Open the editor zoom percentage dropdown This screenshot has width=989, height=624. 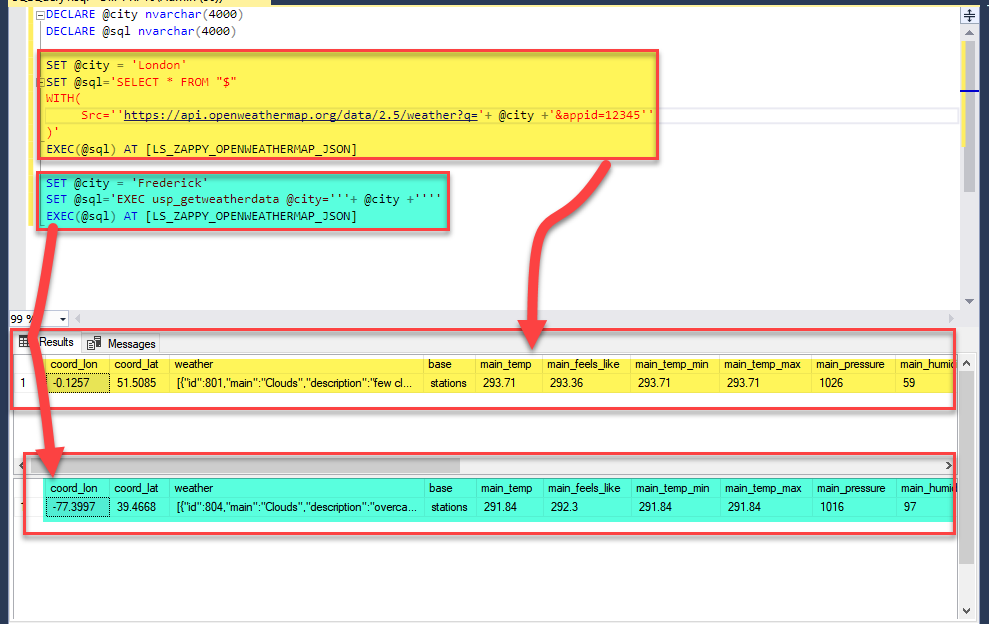[x=62, y=319]
